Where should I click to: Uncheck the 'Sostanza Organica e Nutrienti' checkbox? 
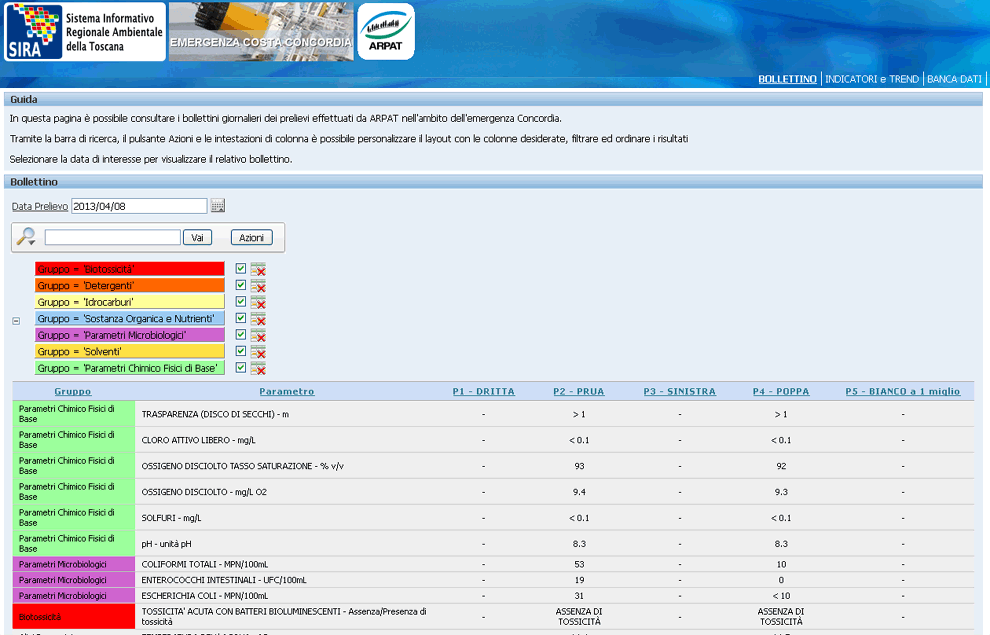(x=240, y=318)
